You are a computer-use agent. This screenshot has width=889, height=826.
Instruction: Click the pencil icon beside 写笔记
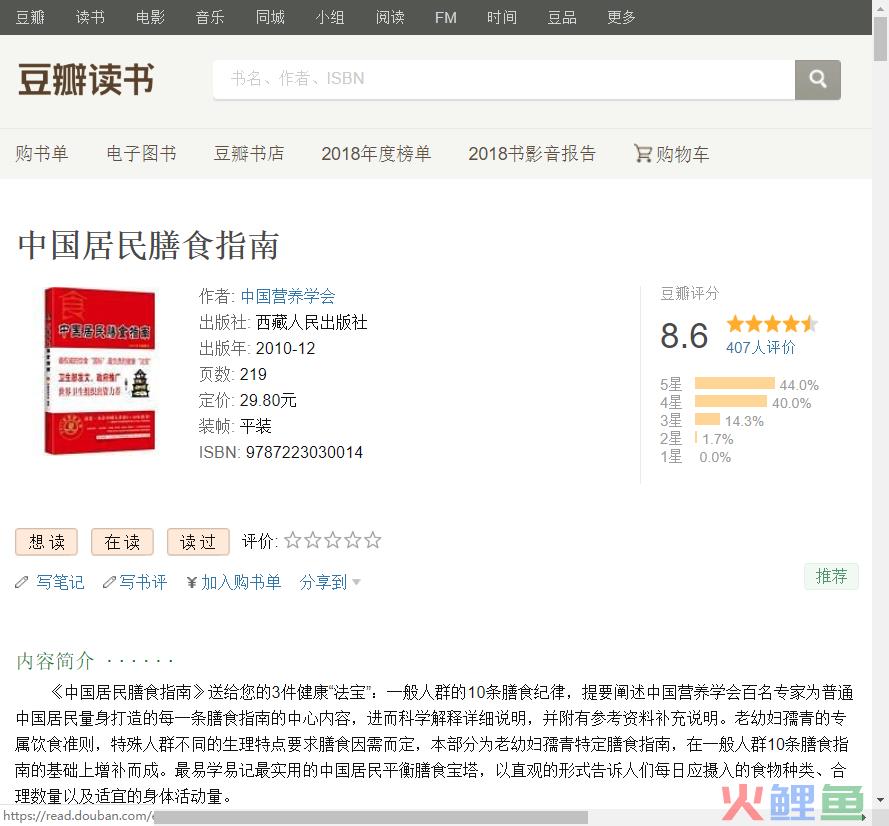coord(22,582)
